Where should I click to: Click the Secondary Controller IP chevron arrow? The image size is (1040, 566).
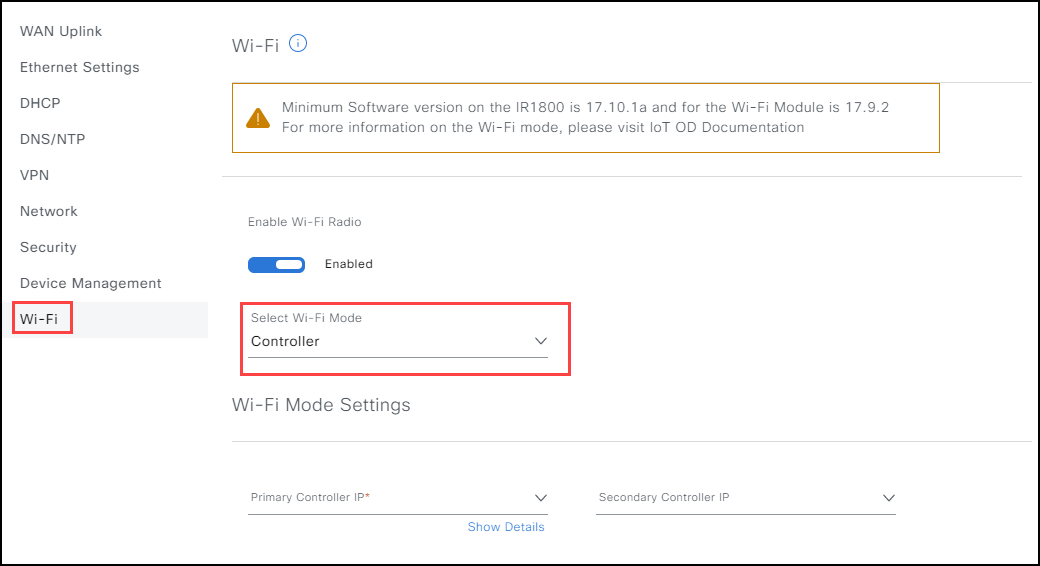[889, 498]
